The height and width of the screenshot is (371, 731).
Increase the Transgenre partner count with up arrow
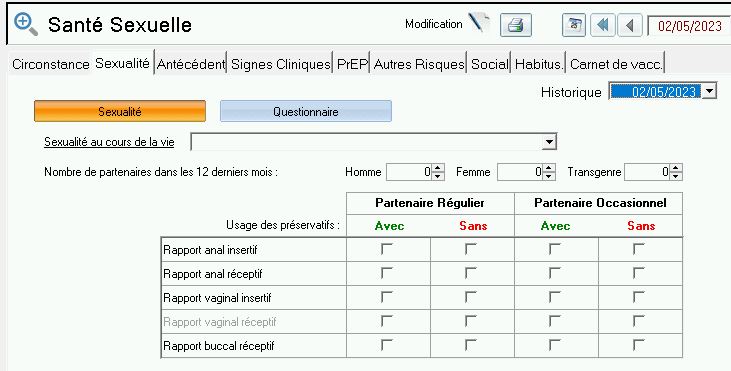(x=676, y=168)
